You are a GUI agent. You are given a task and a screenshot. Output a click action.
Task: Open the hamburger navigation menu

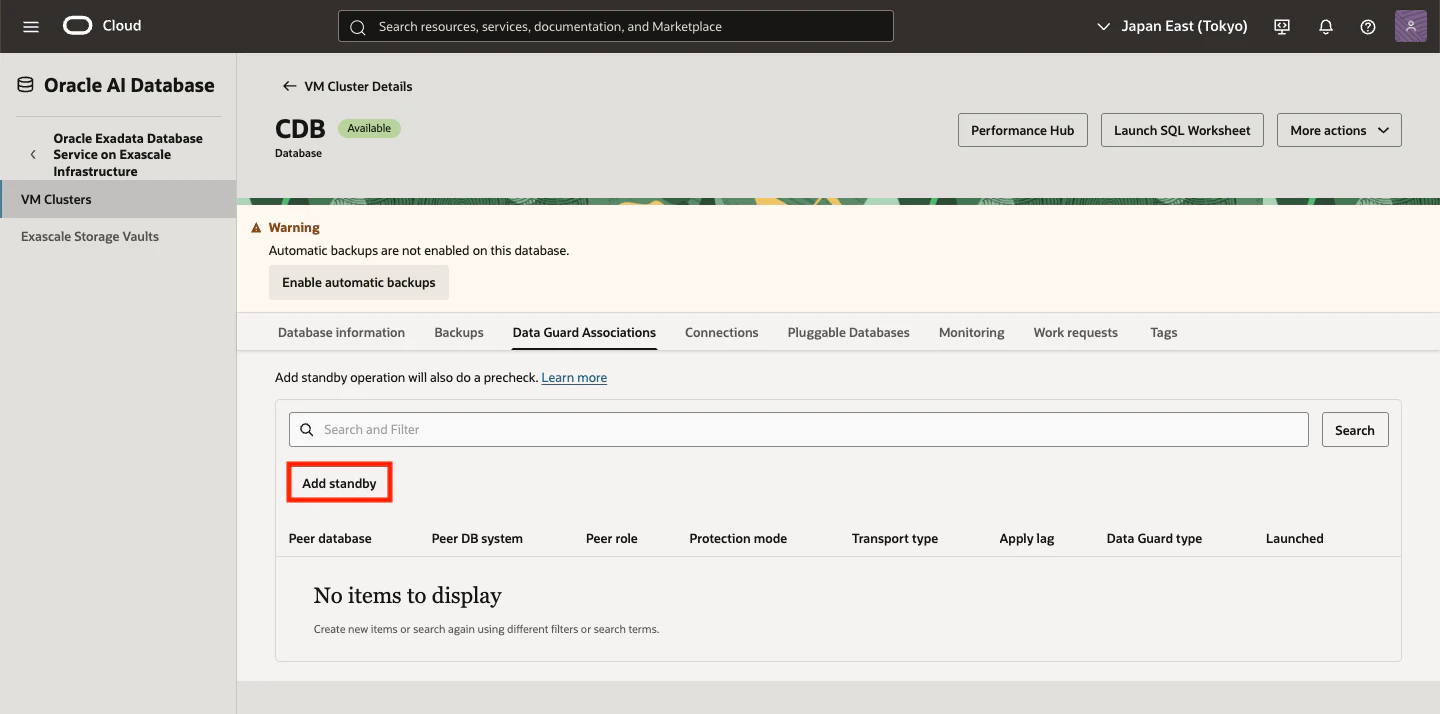[31, 26]
